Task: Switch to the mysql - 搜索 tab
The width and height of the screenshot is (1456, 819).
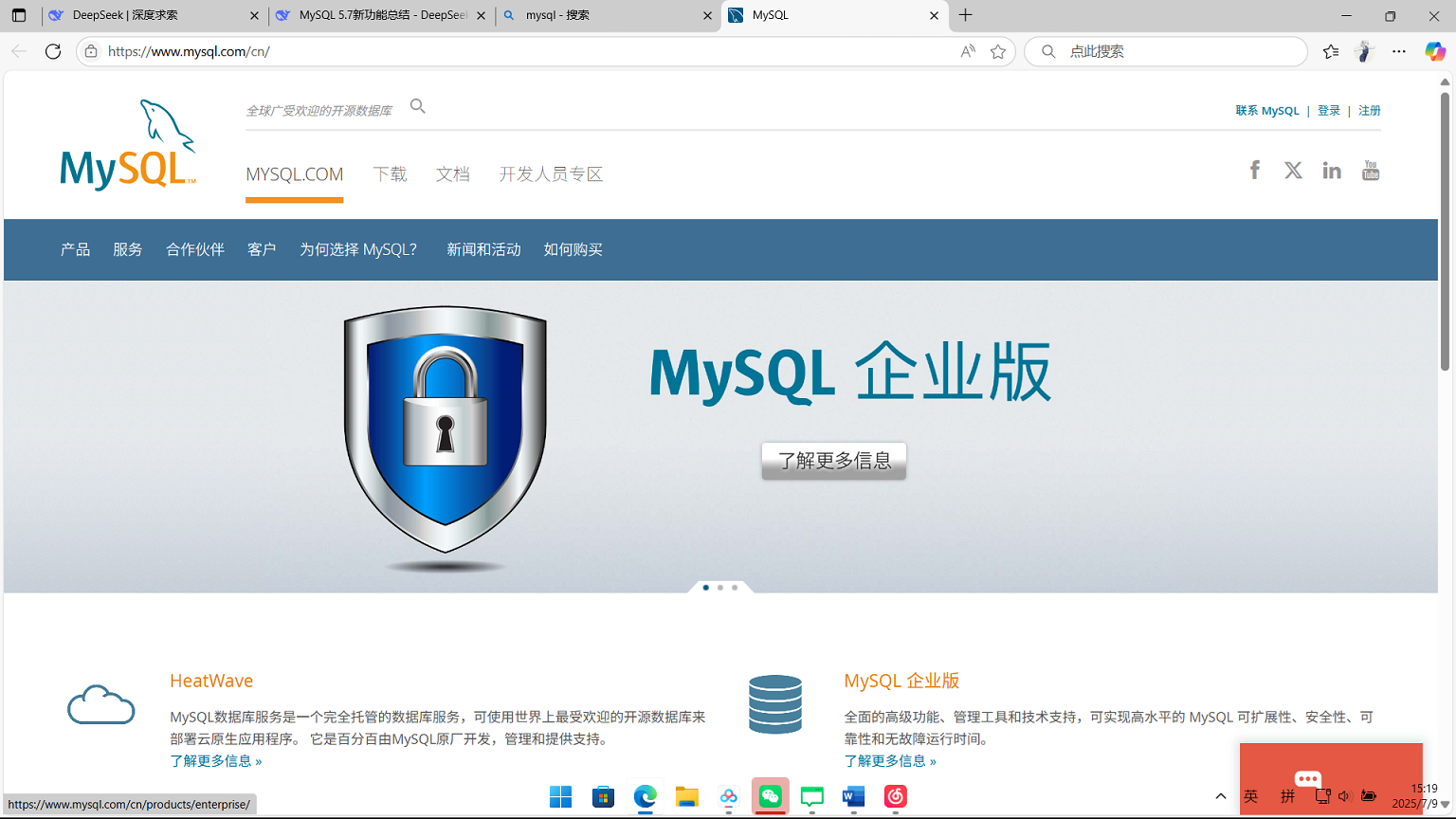Action: tap(607, 15)
